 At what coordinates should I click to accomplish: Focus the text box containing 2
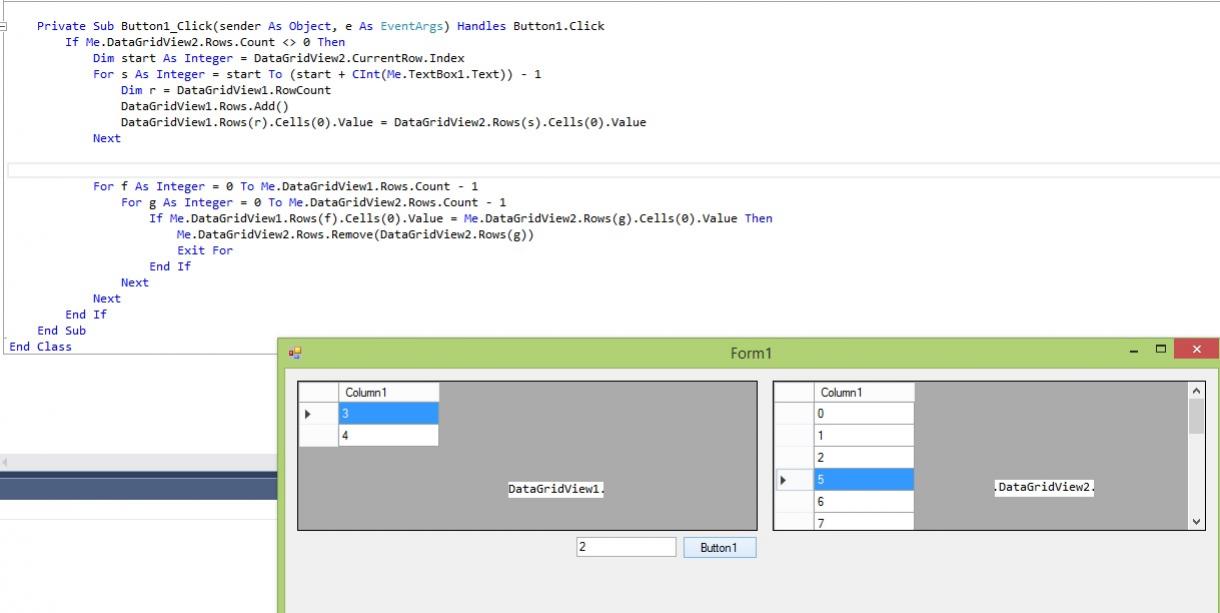pyautogui.click(x=626, y=547)
